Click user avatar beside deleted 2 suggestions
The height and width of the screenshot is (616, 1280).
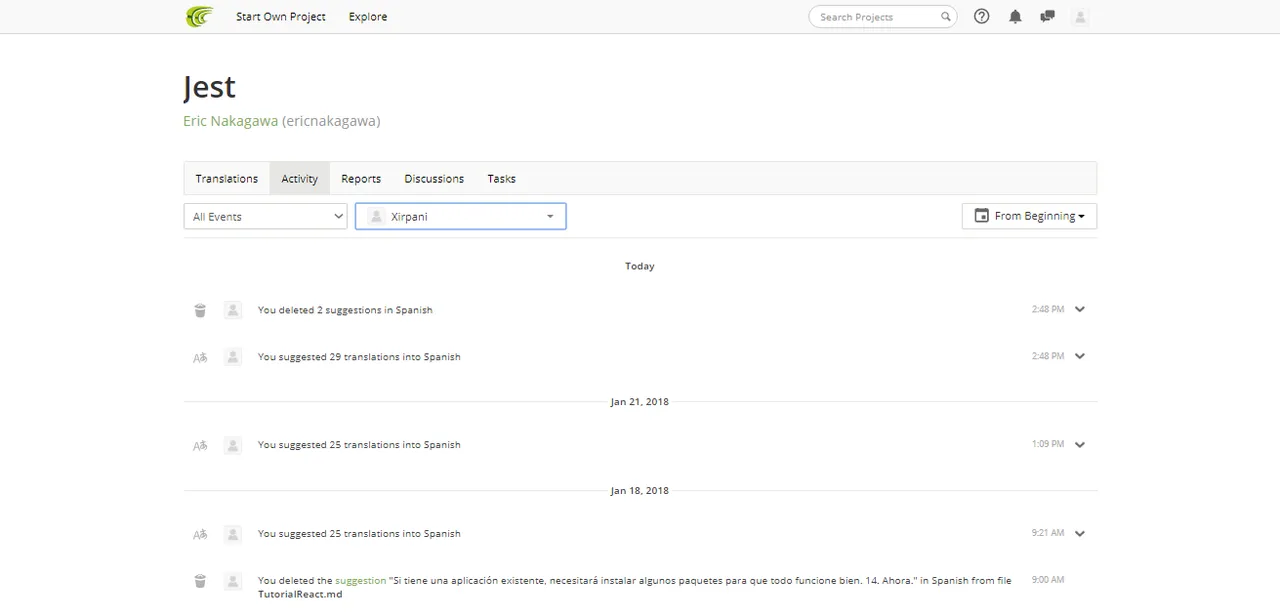(233, 310)
